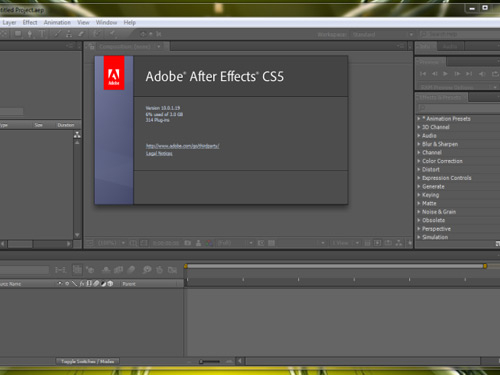Toggle the title/action safe grid button
Image resolution: width=500 pixels, height=375 pixels.
[133, 243]
